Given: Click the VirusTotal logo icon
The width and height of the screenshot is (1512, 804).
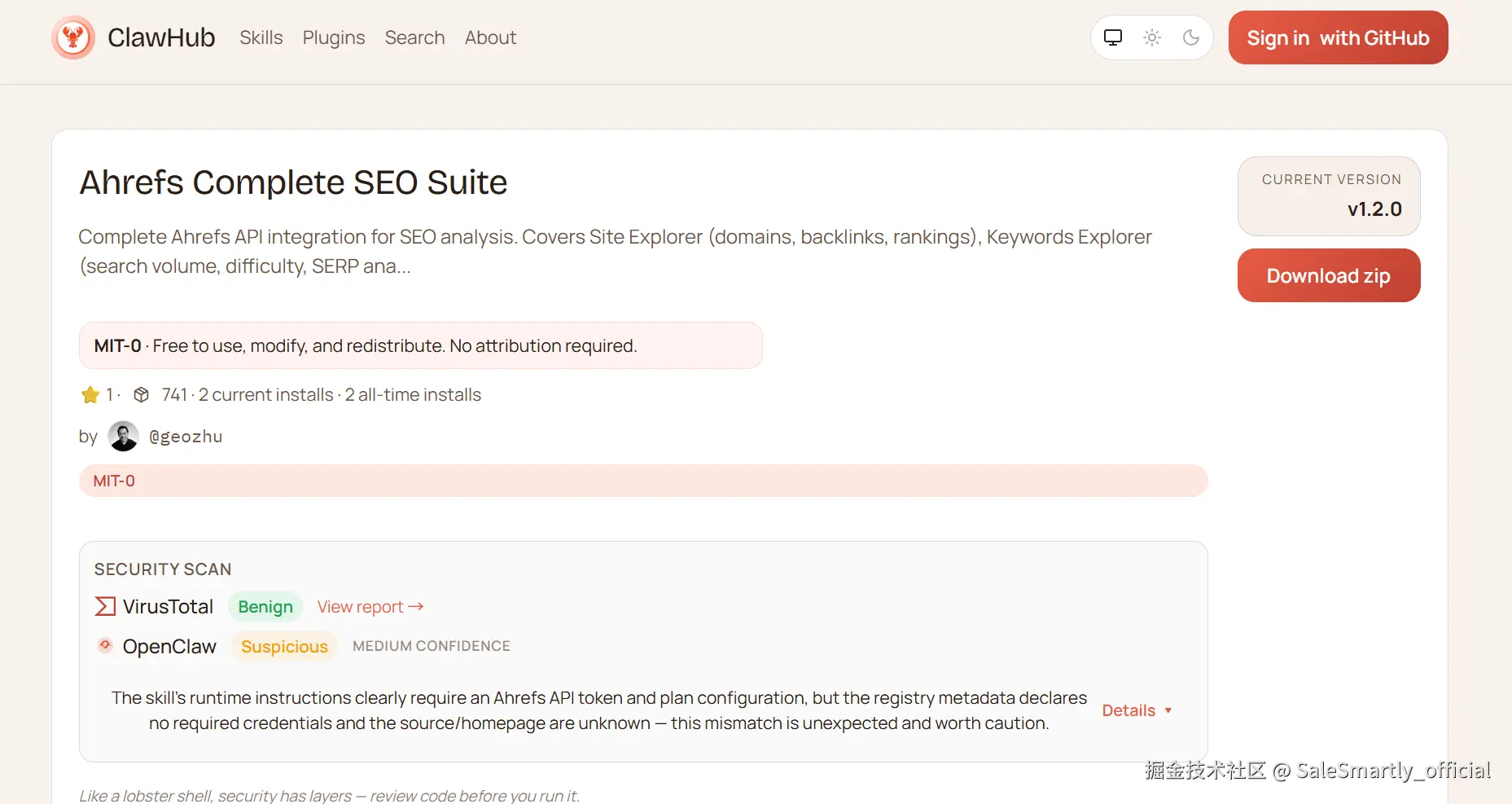Looking at the screenshot, I should (x=105, y=607).
